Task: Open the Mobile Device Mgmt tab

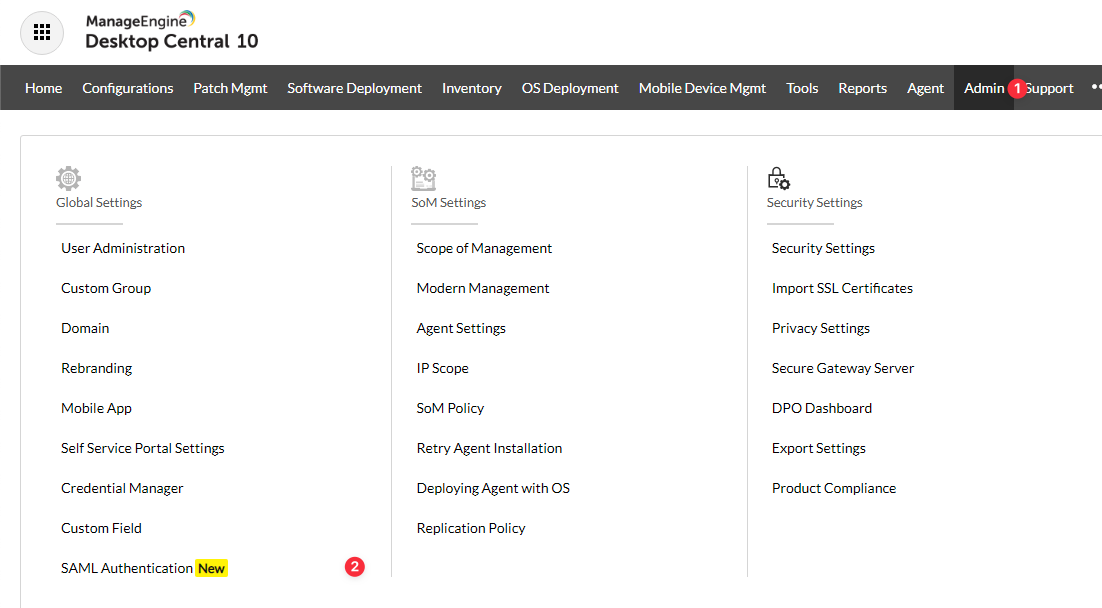Action: (702, 88)
